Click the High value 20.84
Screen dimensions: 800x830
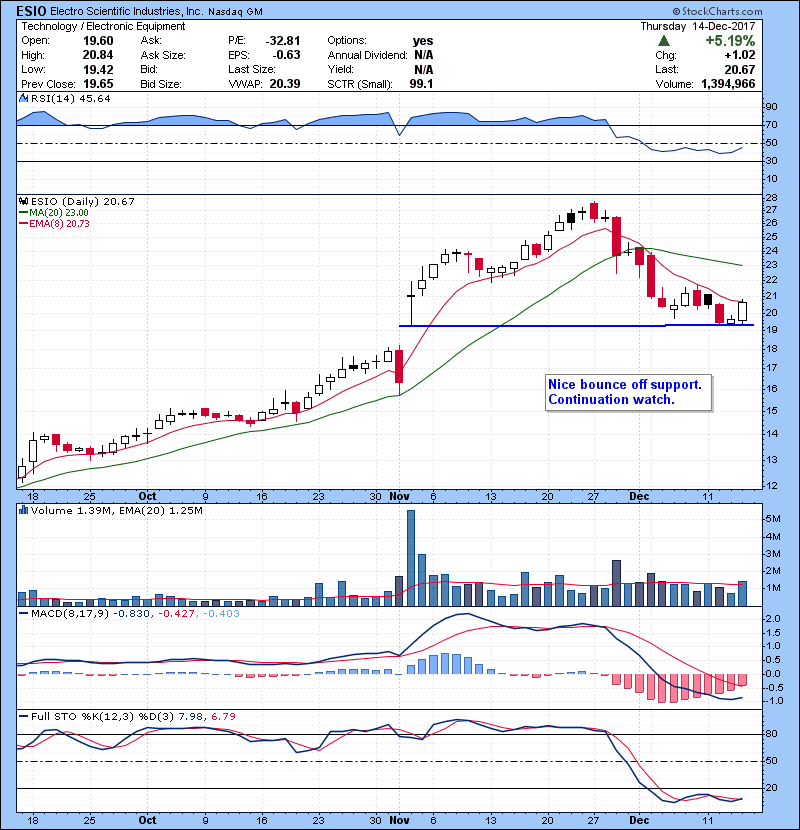pos(98,55)
